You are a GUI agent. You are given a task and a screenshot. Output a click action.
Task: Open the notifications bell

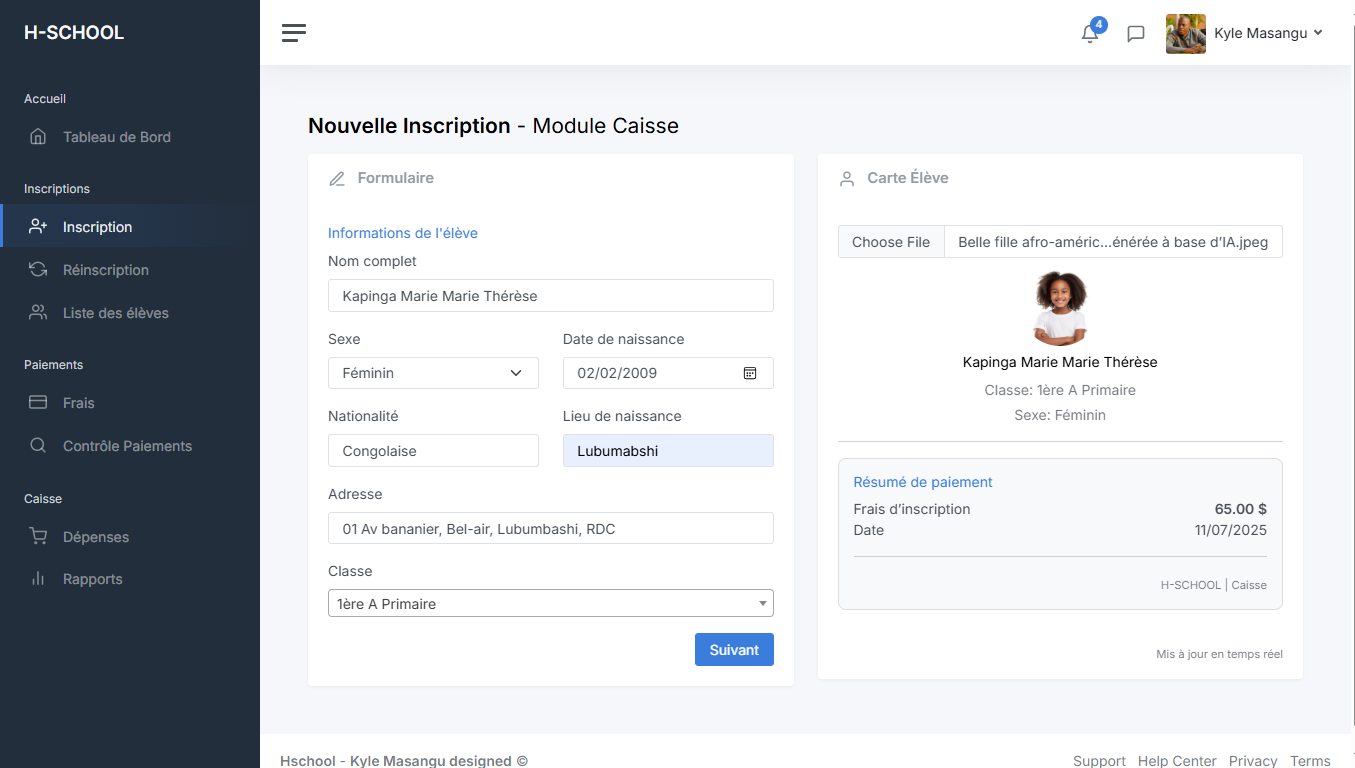point(1090,33)
